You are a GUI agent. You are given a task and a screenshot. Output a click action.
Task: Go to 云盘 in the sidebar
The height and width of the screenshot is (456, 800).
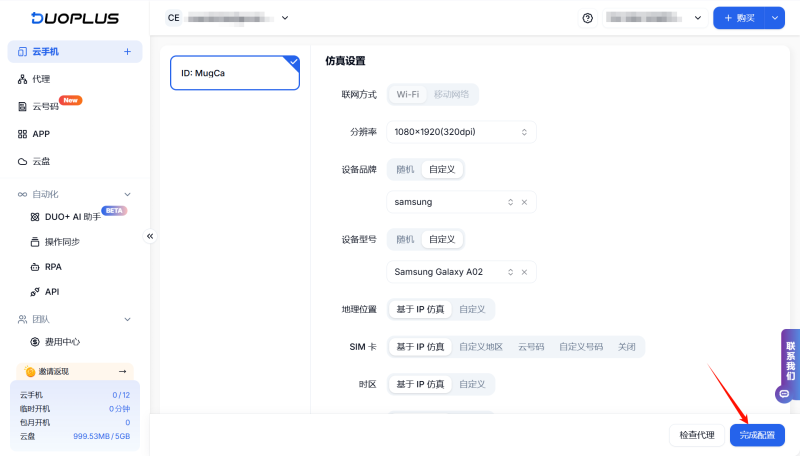41,161
